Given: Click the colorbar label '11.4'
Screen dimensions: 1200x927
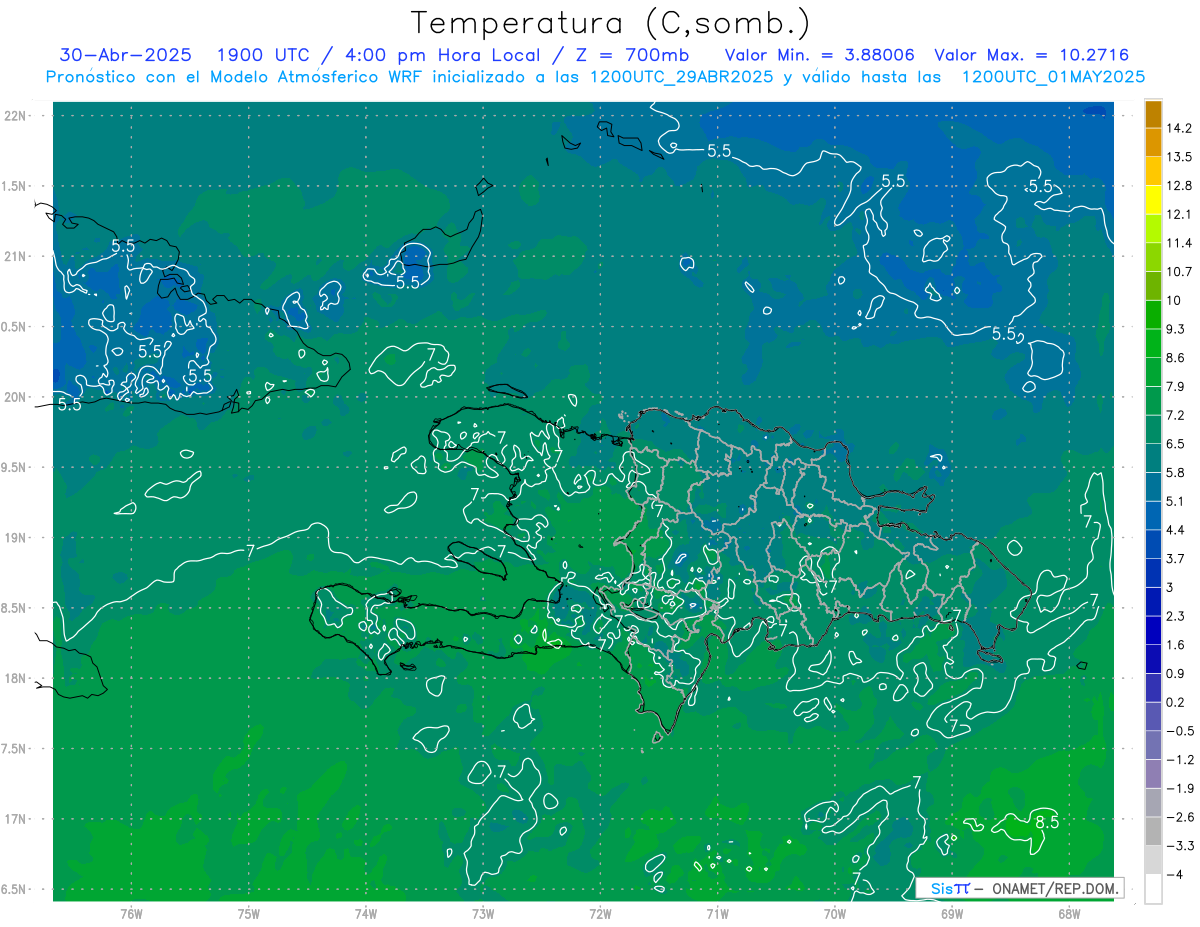Looking at the screenshot, I should pyautogui.click(x=1179, y=243).
